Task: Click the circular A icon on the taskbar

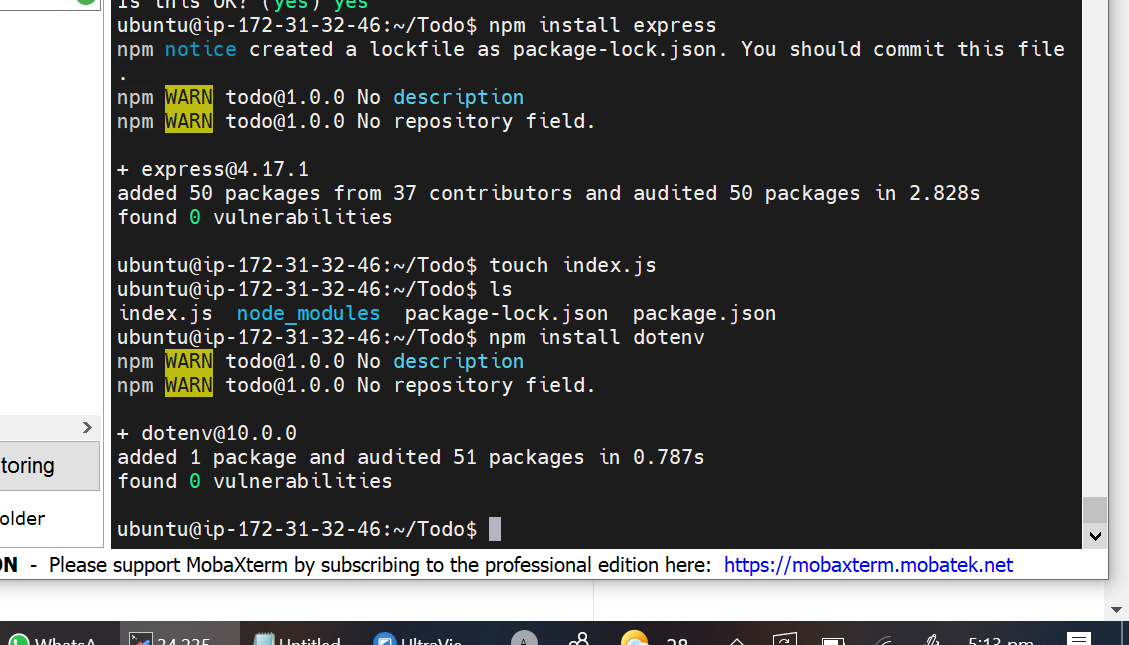Action: [524, 640]
